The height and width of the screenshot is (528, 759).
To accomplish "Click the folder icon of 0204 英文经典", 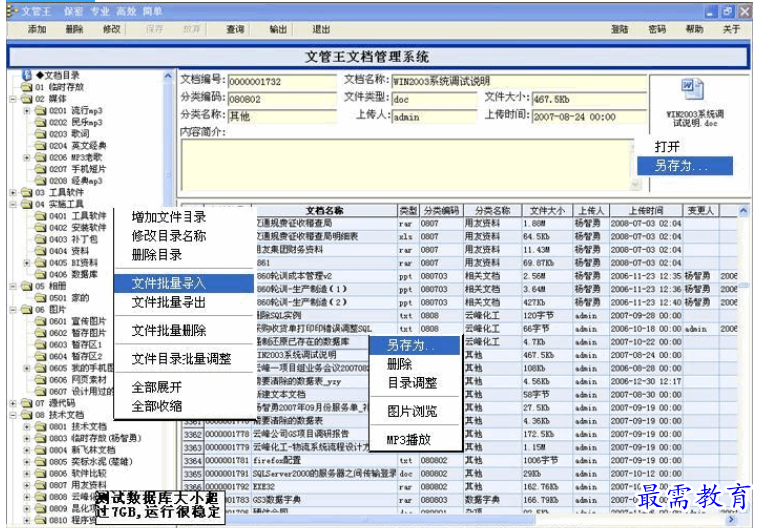I will [41, 146].
